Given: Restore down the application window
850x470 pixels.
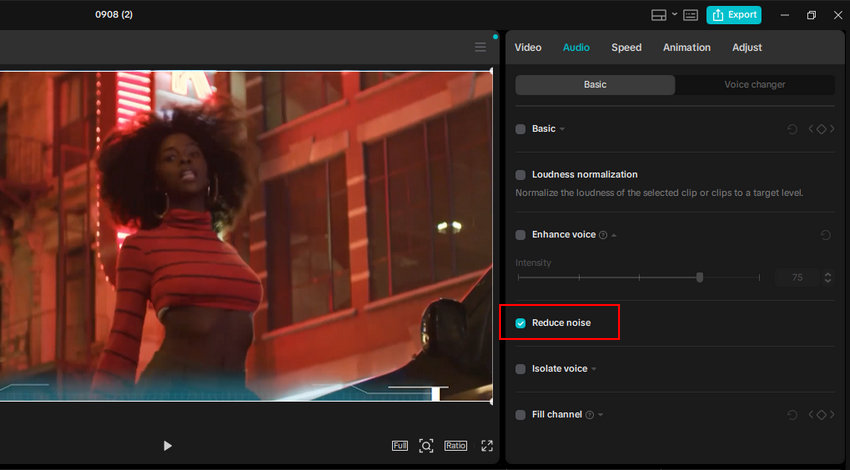Looking at the screenshot, I should point(811,15).
